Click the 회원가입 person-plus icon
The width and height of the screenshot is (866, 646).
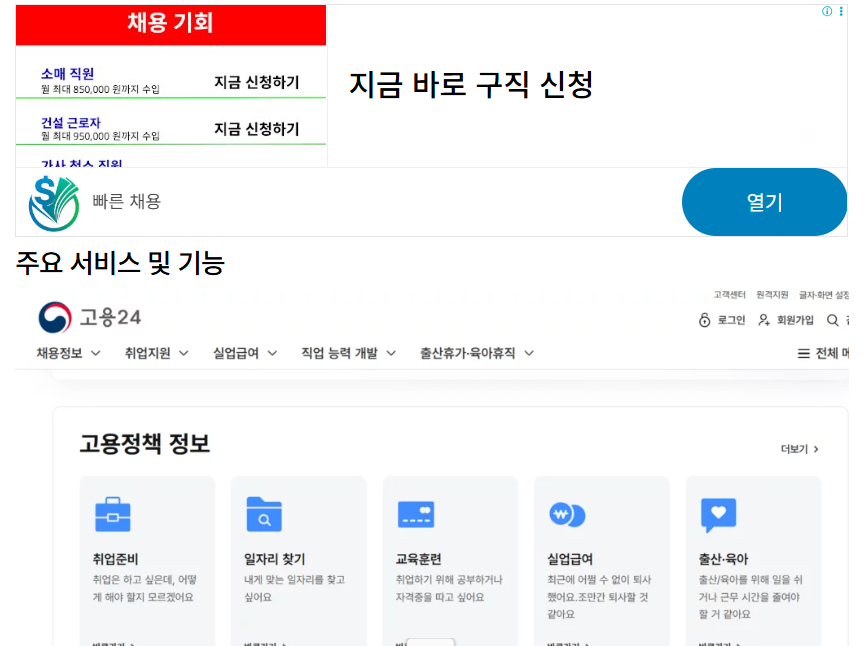point(764,320)
